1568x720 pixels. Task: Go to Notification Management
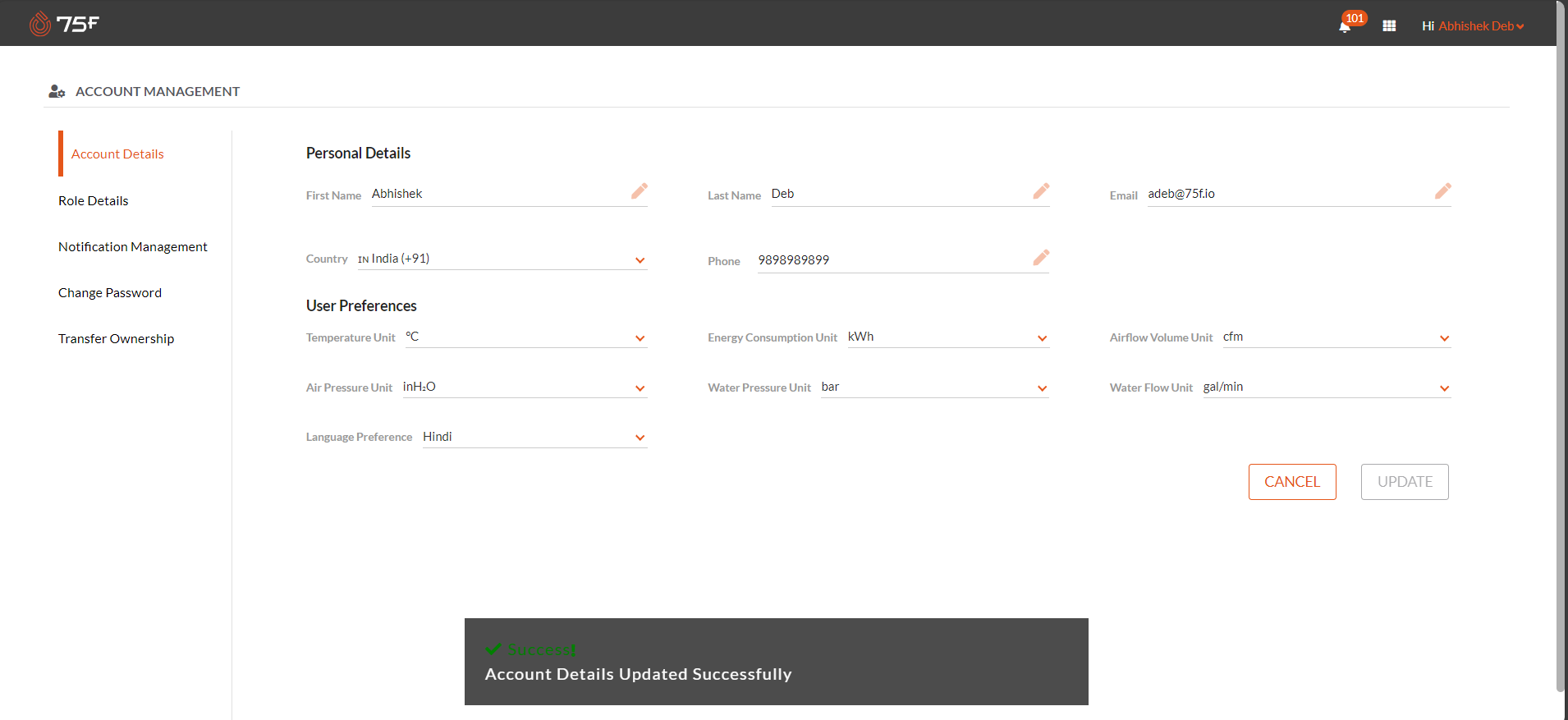click(x=133, y=246)
